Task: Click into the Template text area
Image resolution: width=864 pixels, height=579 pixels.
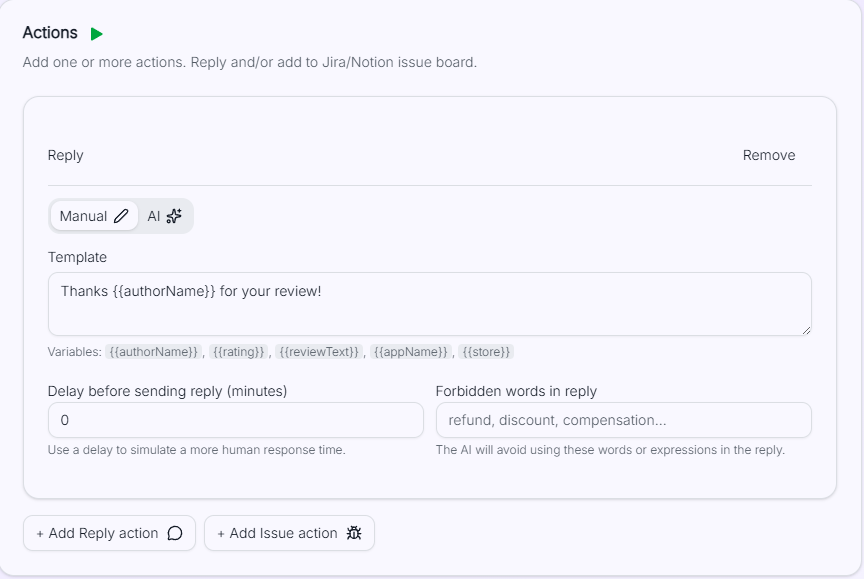Action: [x=429, y=303]
